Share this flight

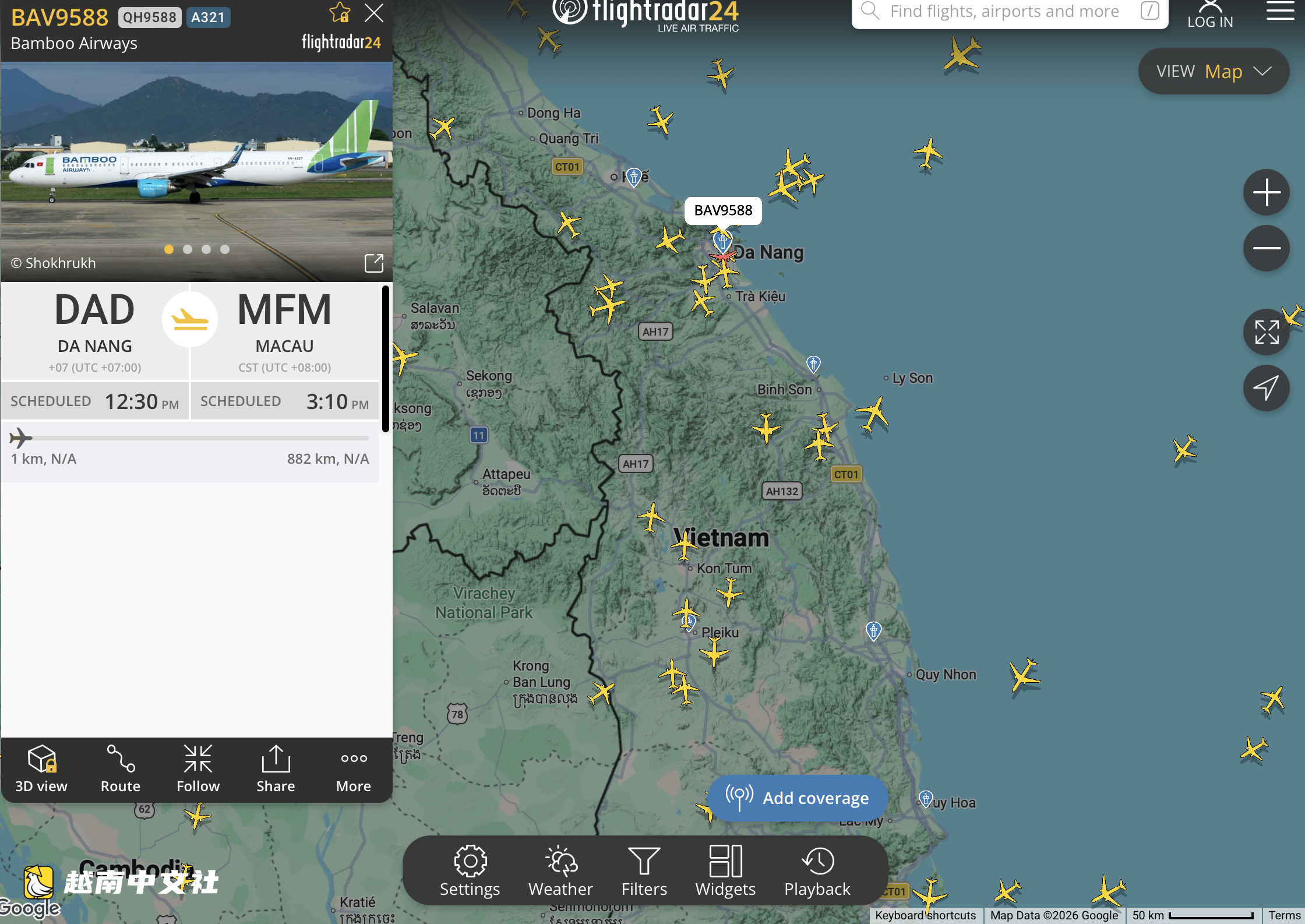coord(276,769)
